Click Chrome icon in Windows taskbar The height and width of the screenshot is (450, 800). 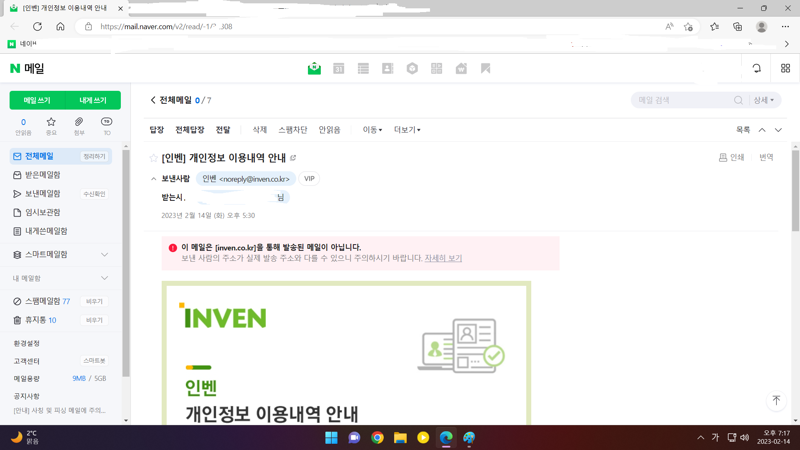377,438
